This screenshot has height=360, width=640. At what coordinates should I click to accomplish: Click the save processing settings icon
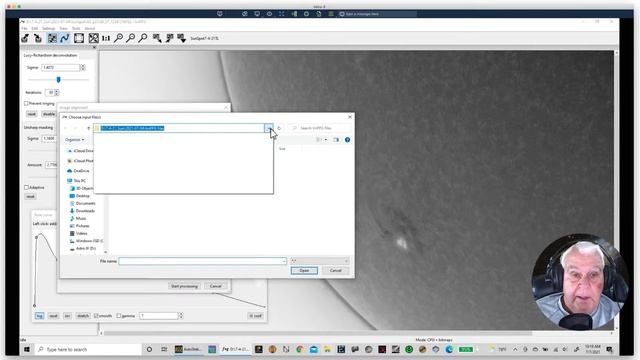(169, 38)
